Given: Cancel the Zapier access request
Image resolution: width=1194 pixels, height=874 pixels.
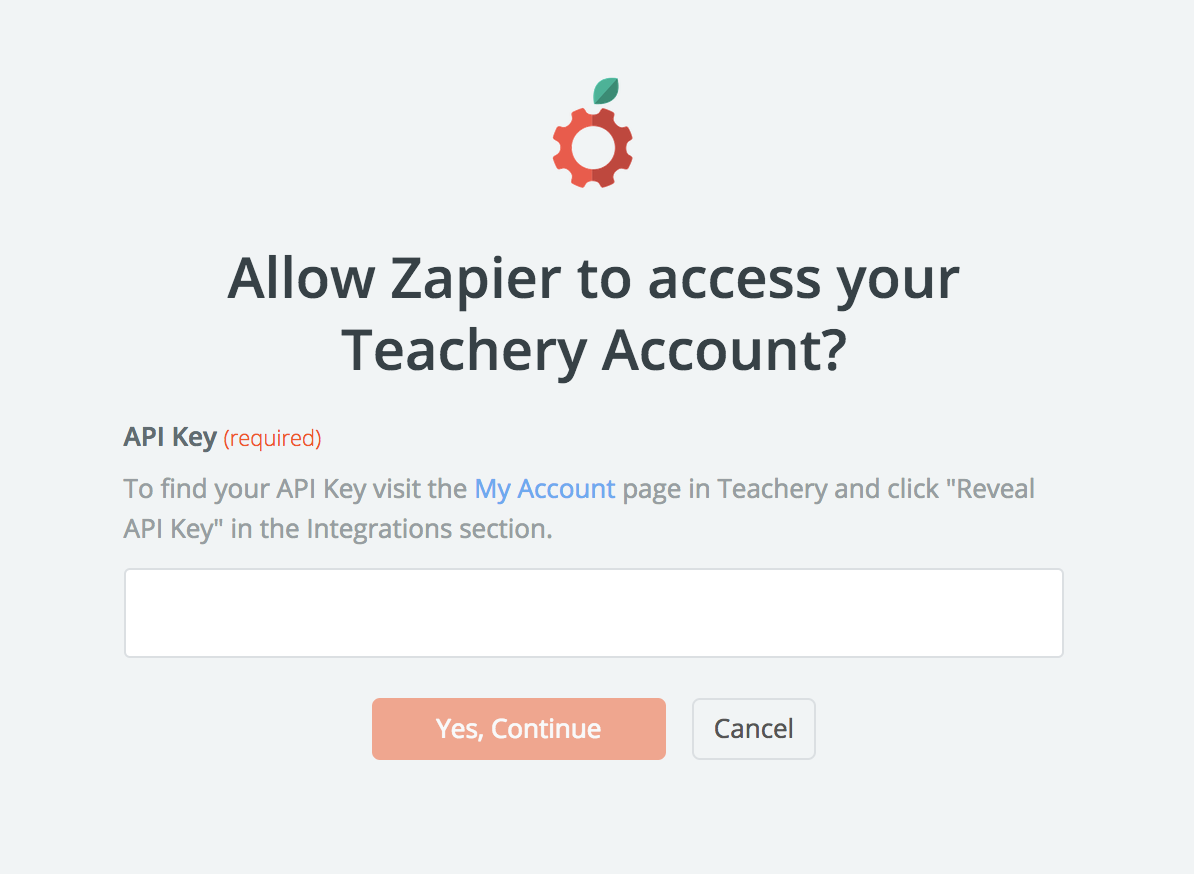Looking at the screenshot, I should point(754,729).
